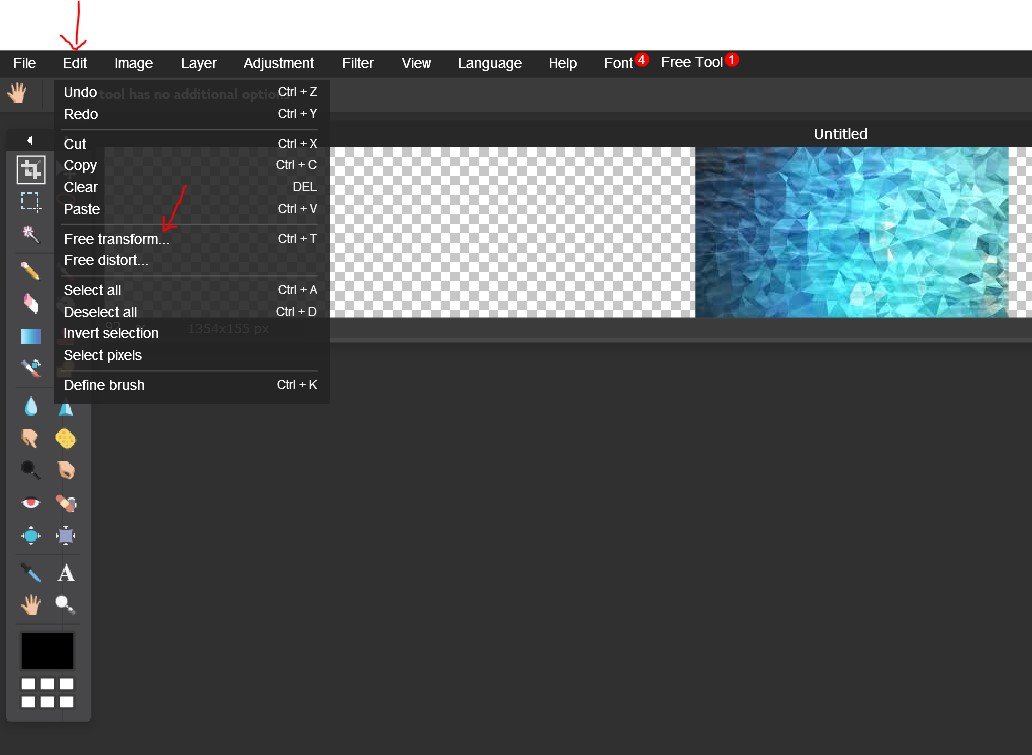The height and width of the screenshot is (755, 1032).
Task: Select the Type text tool
Action: pos(66,573)
